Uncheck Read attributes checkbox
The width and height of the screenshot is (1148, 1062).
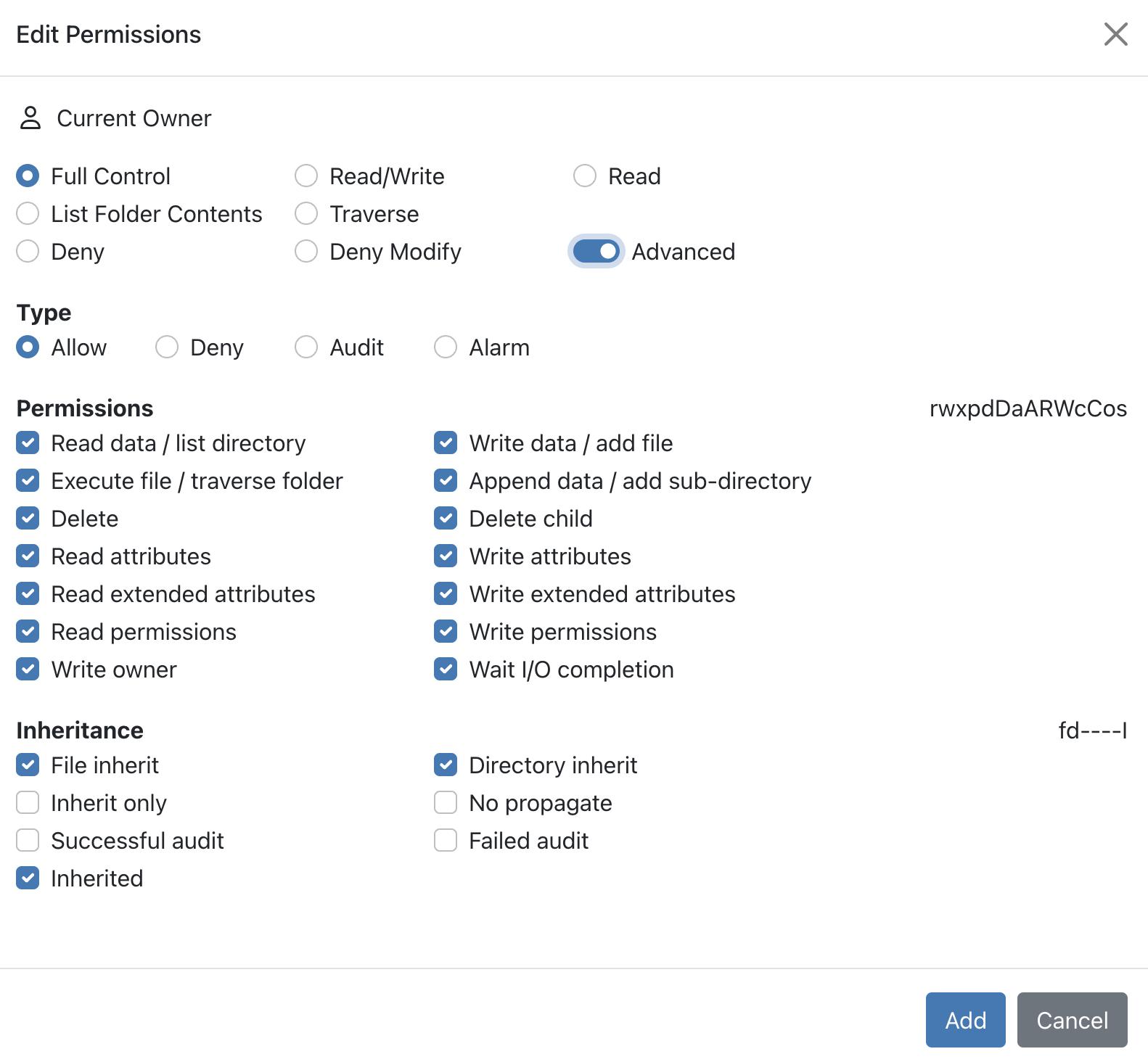pos(28,556)
